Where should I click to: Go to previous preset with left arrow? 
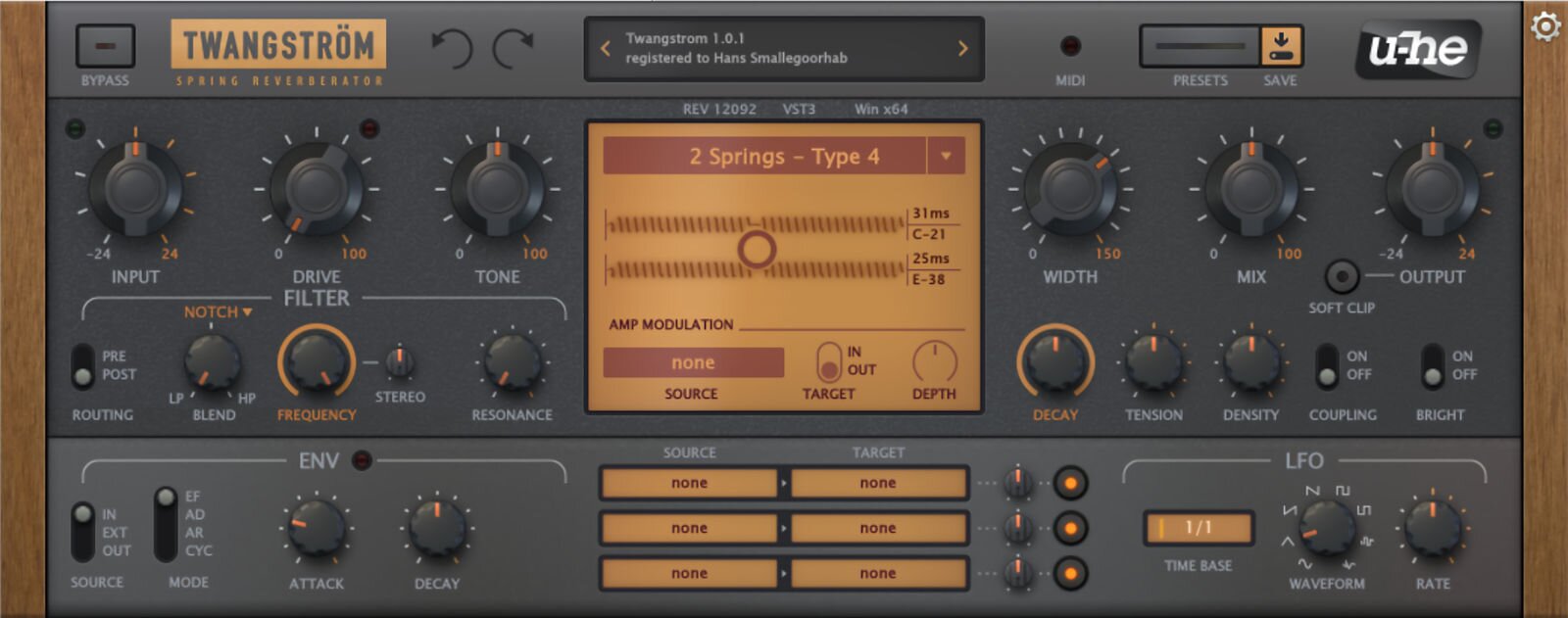click(x=606, y=48)
